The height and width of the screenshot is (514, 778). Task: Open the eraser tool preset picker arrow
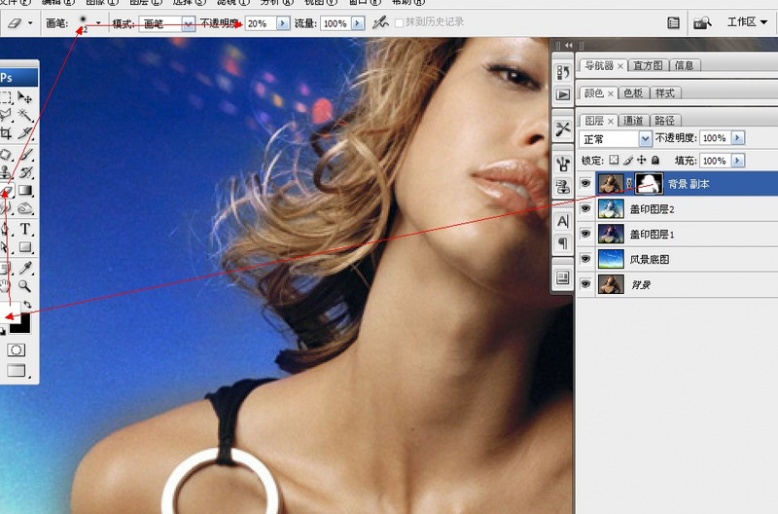pyautogui.click(x=30, y=23)
